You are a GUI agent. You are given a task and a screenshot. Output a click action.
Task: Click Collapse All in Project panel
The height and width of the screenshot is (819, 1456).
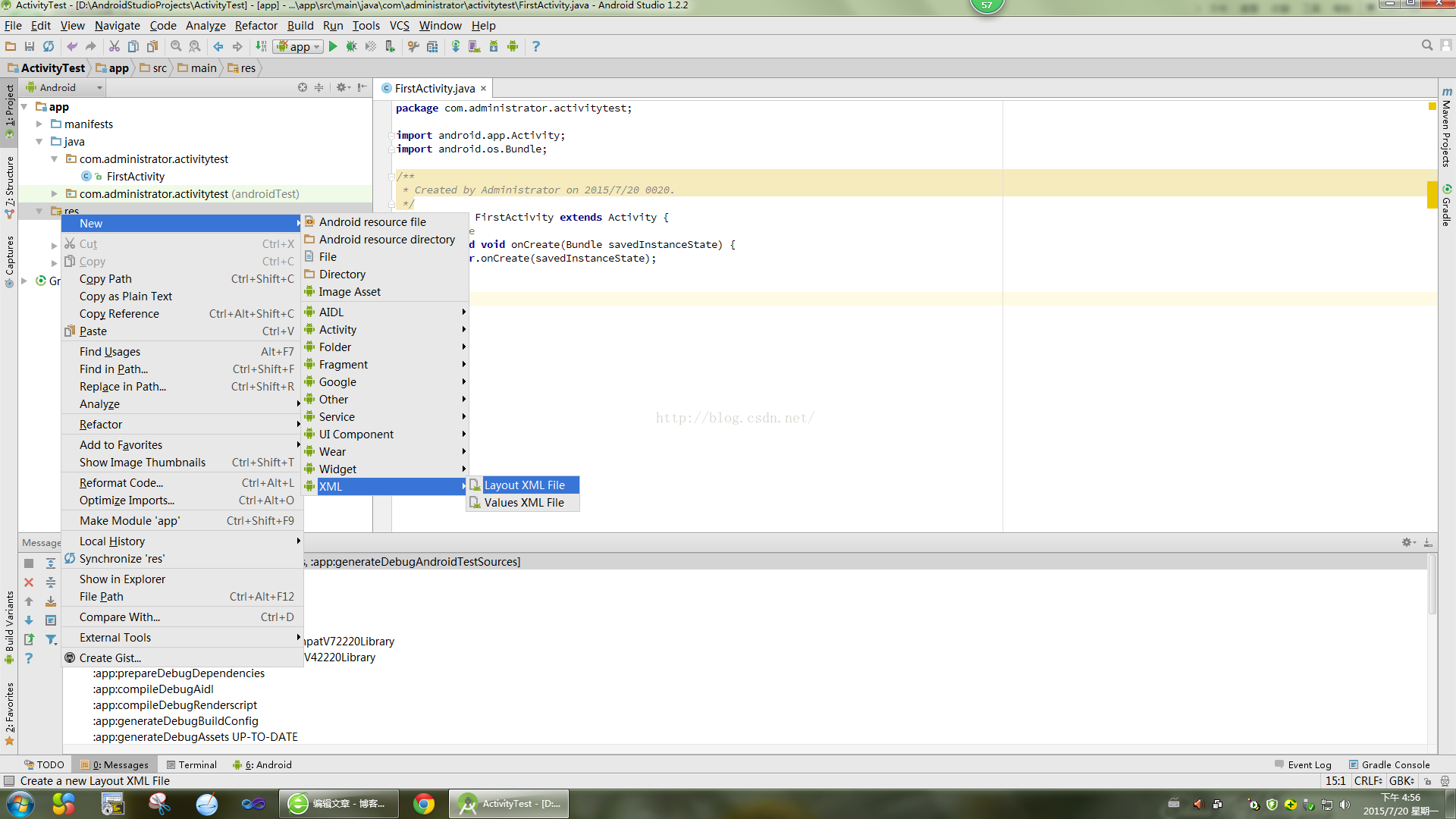319,87
